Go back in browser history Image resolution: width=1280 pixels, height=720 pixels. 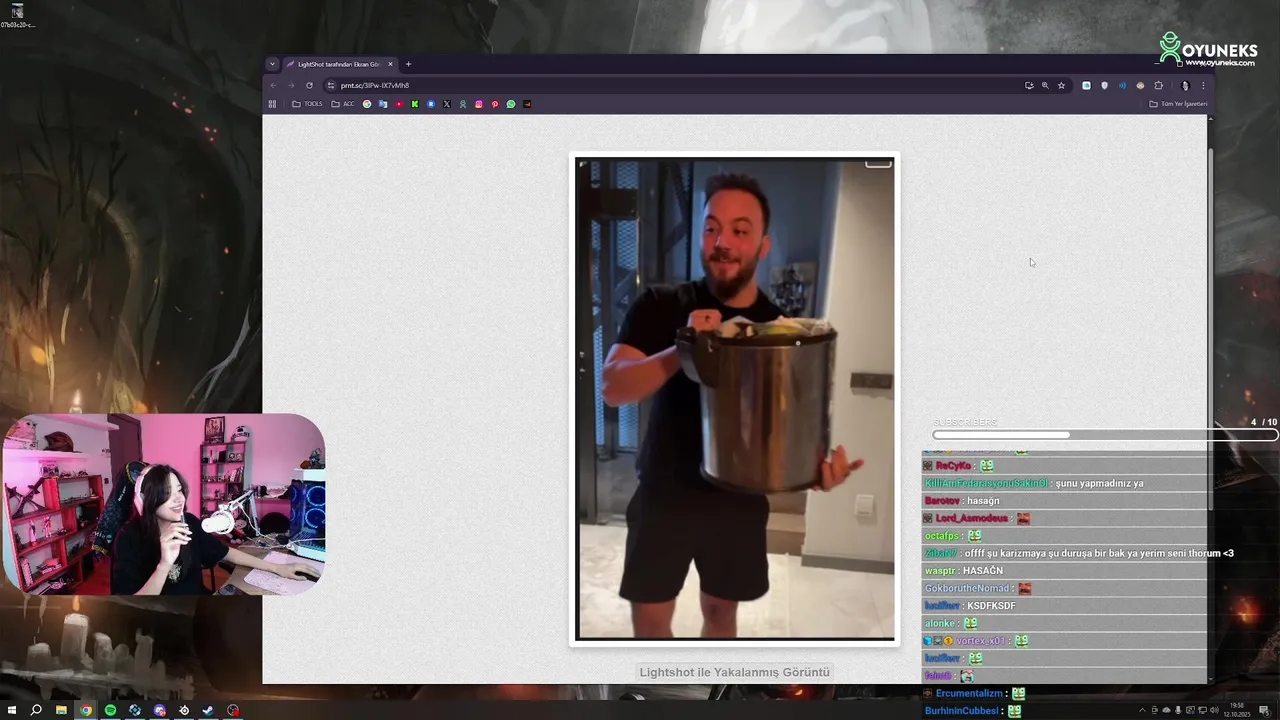pyautogui.click(x=273, y=85)
